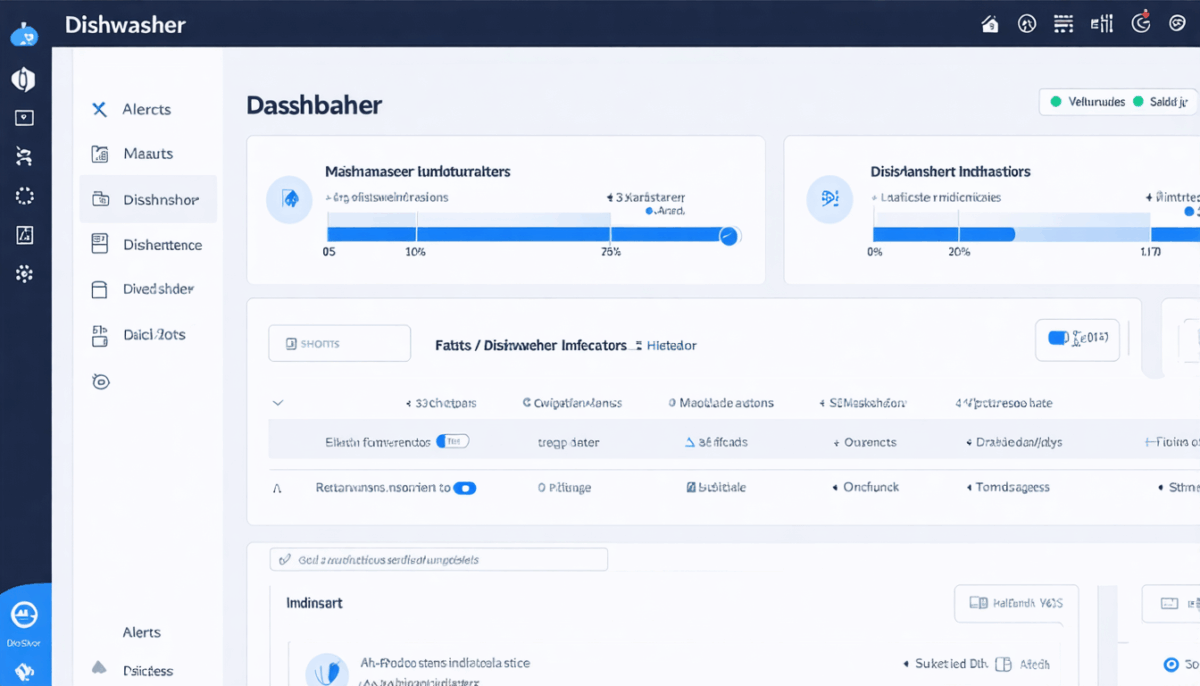
Task: Click the Maoblade adtons column header
Action: 721,403
